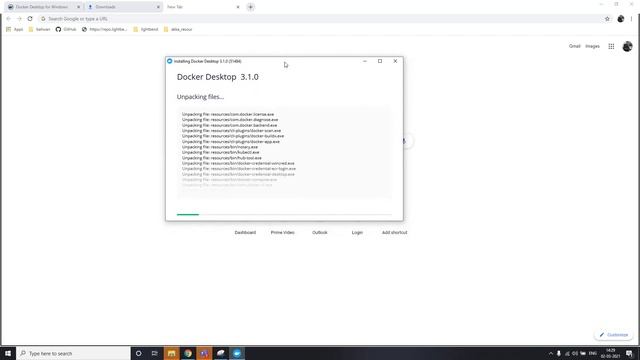Open the Action Center notifications icon

(629, 353)
